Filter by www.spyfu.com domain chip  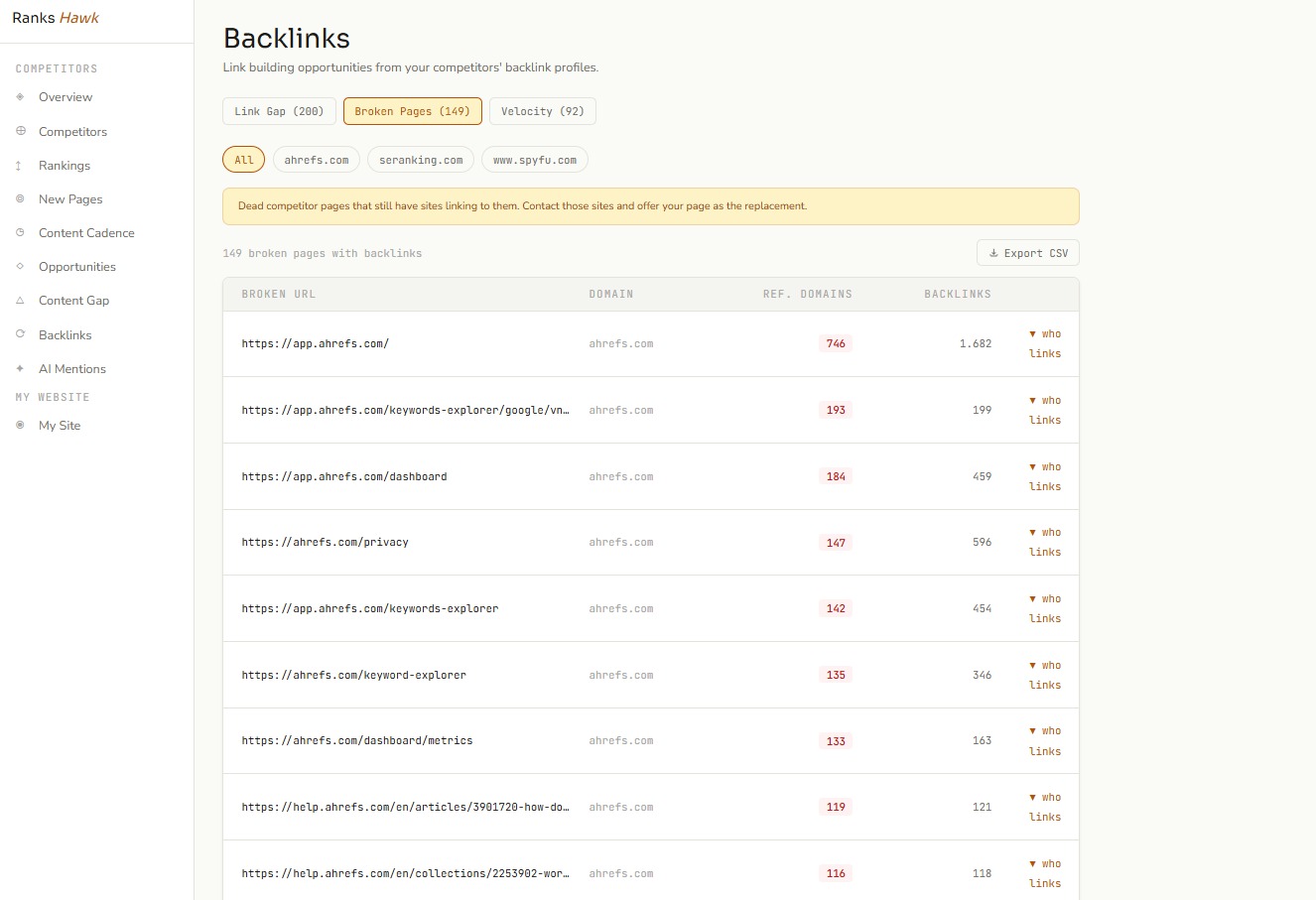[x=535, y=160]
